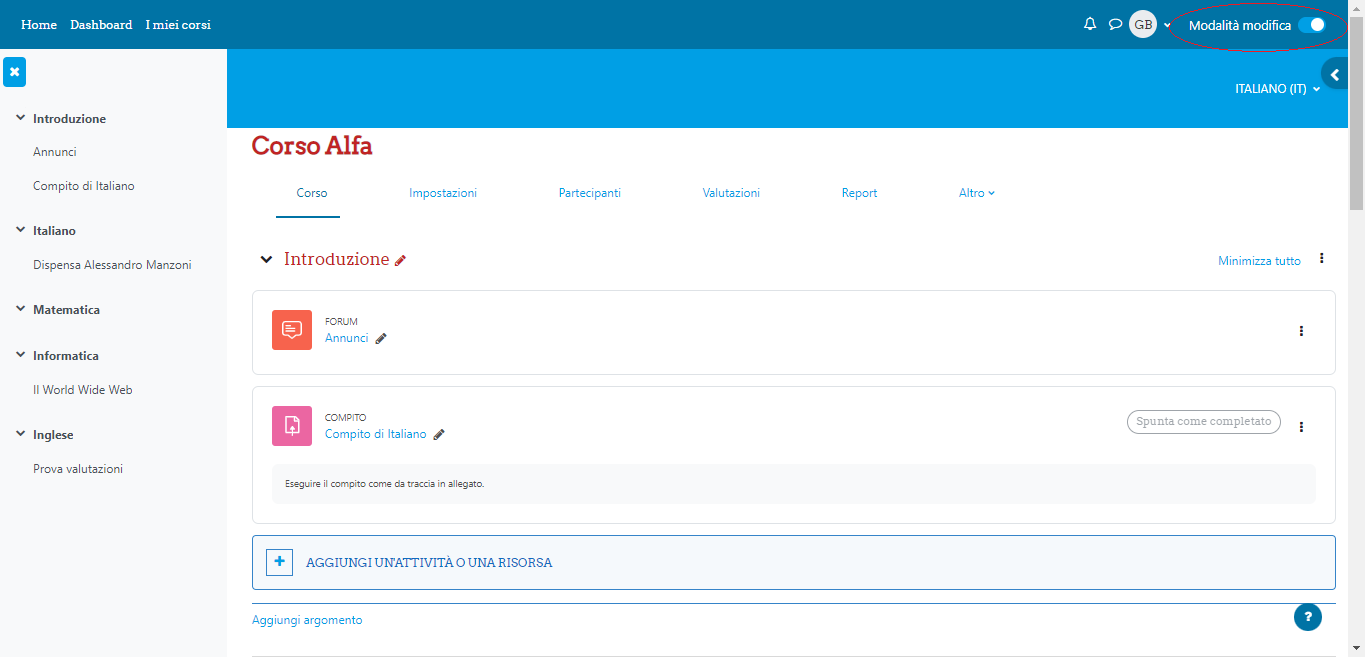This screenshot has width=1365, height=657.
Task: Open the Introduzione section three-dot menu
Action: pyautogui.click(x=1321, y=259)
